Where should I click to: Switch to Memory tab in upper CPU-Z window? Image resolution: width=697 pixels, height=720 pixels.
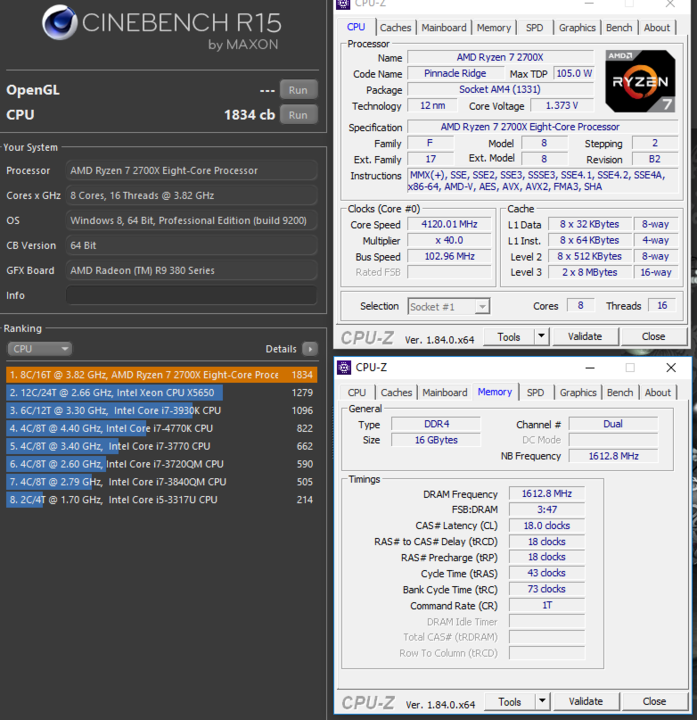(x=494, y=28)
